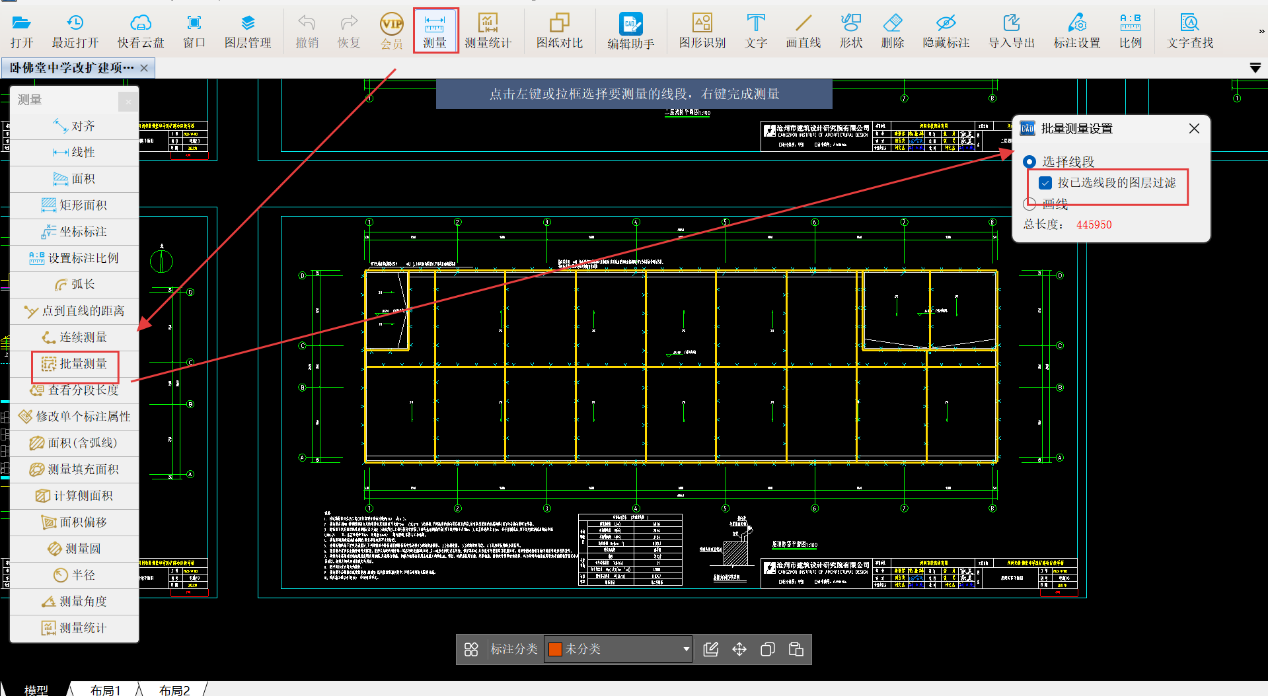Open the 编辑助手 edit assistant
The image size is (1268, 696).
(630, 30)
